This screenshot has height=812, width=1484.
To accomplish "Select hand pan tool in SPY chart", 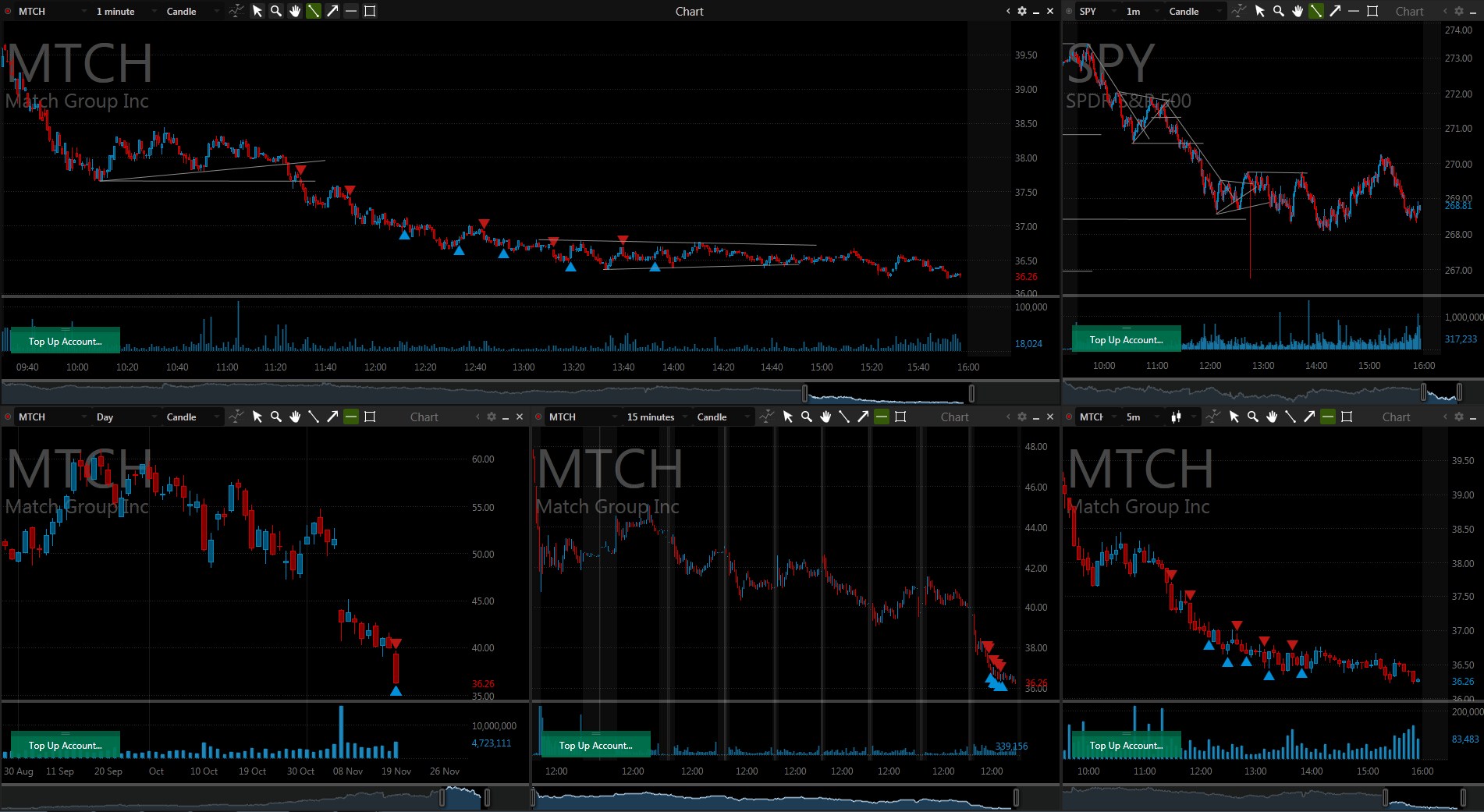I will [1298, 11].
